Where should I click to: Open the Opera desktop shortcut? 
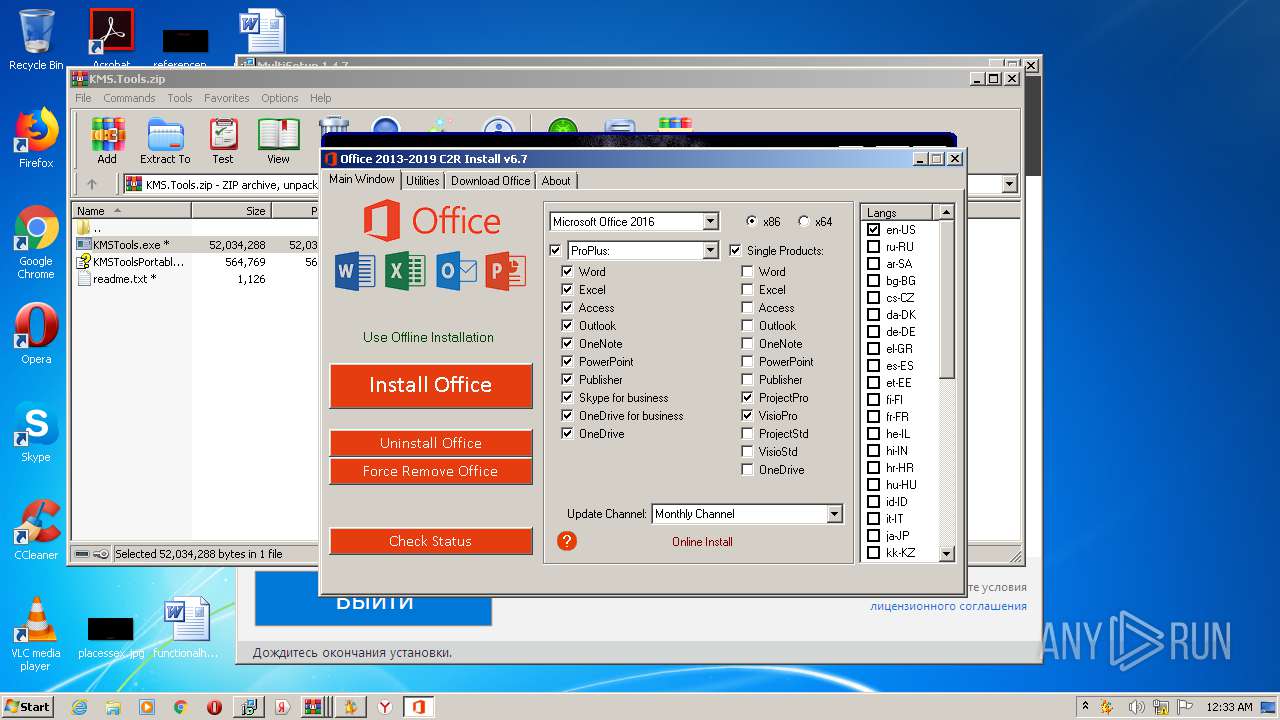coord(36,334)
